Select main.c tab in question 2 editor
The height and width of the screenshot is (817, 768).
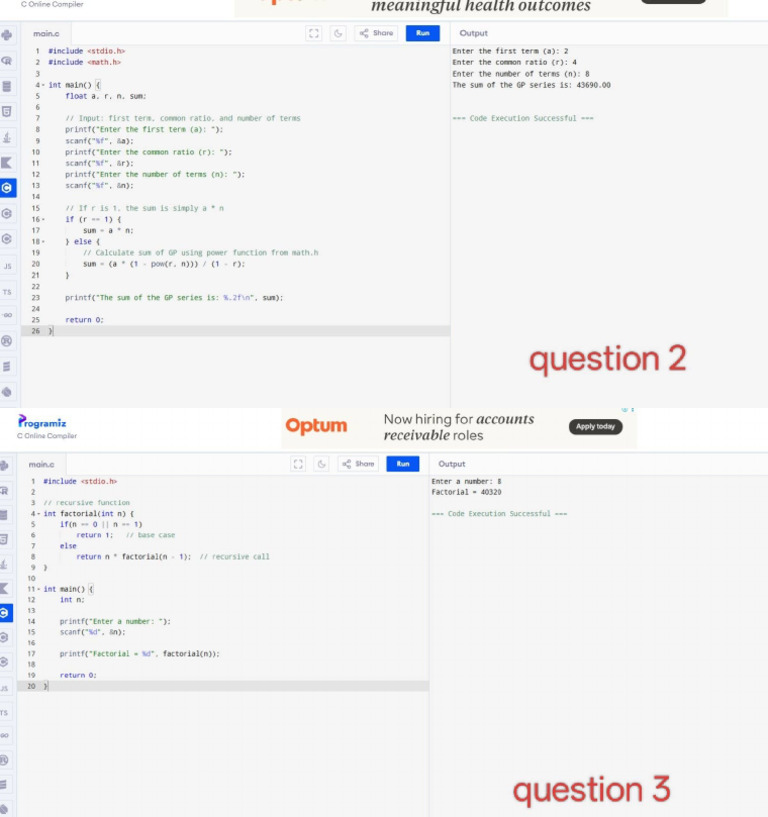[46, 33]
